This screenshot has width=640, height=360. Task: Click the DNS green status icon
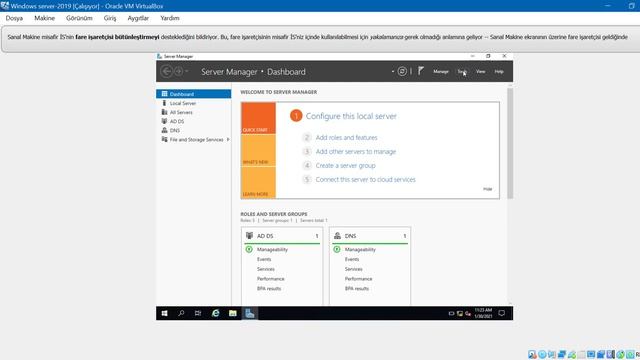click(x=337, y=249)
